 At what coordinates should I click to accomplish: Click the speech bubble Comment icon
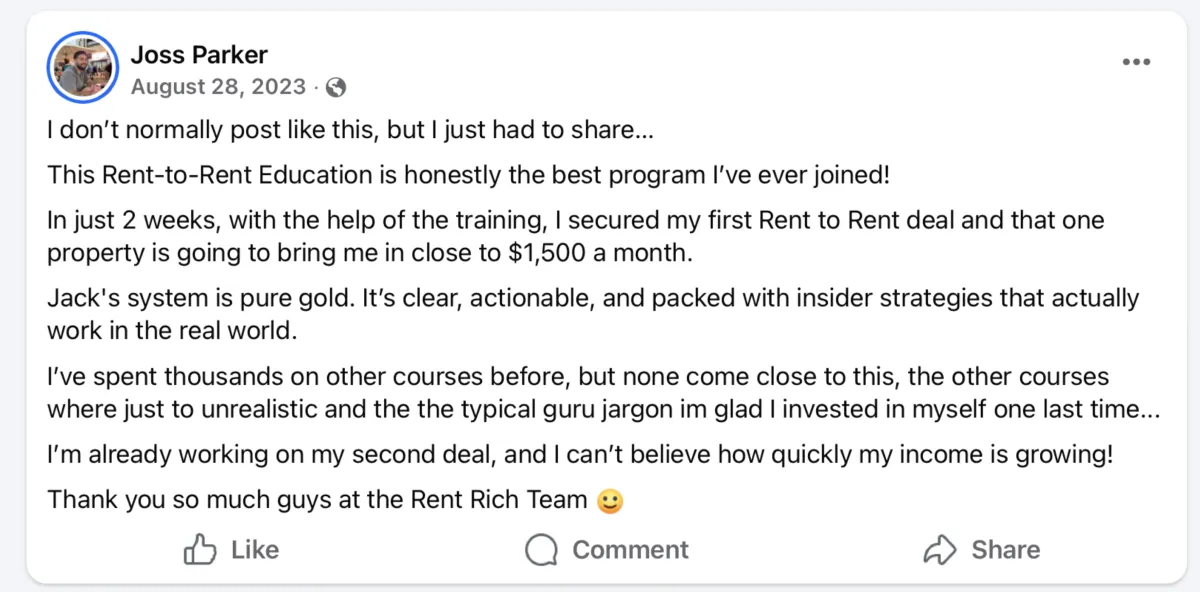541,549
